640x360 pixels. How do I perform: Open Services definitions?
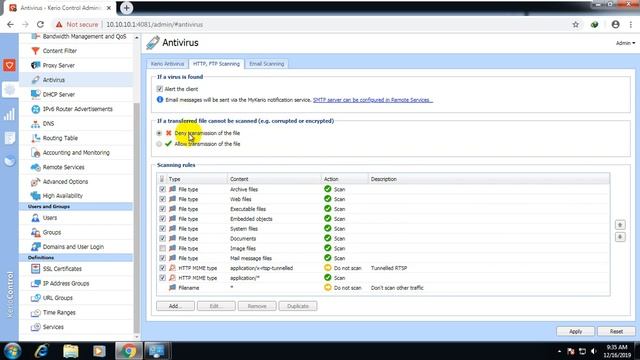(x=53, y=327)
